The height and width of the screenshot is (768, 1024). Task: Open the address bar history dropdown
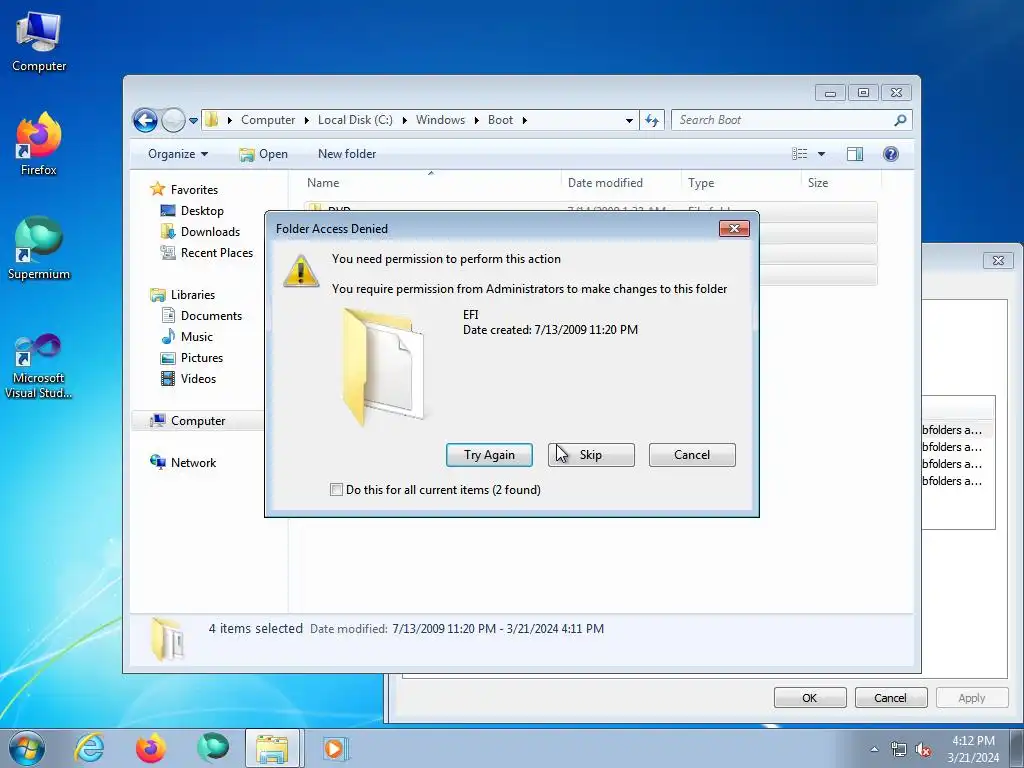click(x=629, y=120)
